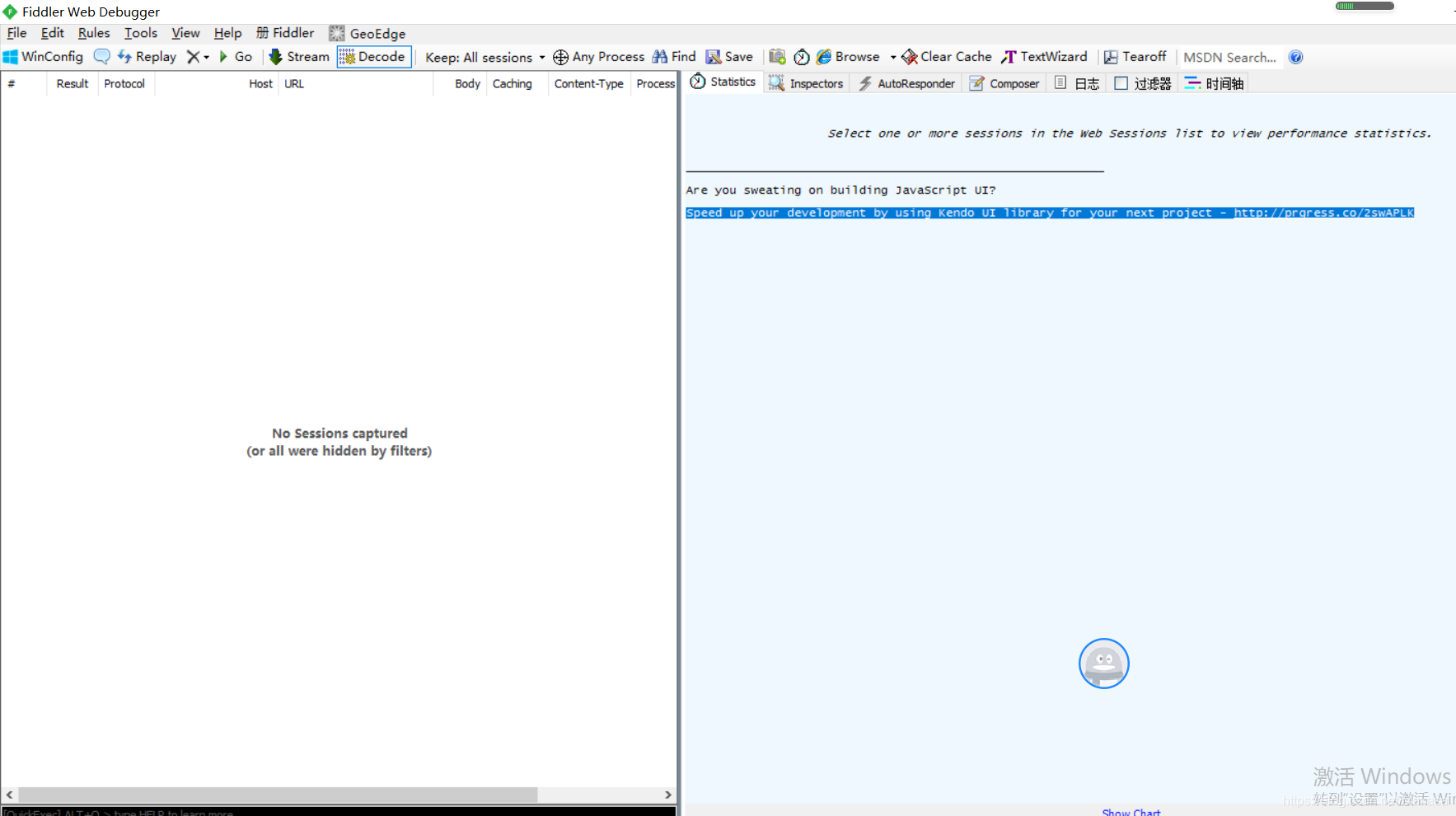Click the green progress indicator in title bar

1365,6
